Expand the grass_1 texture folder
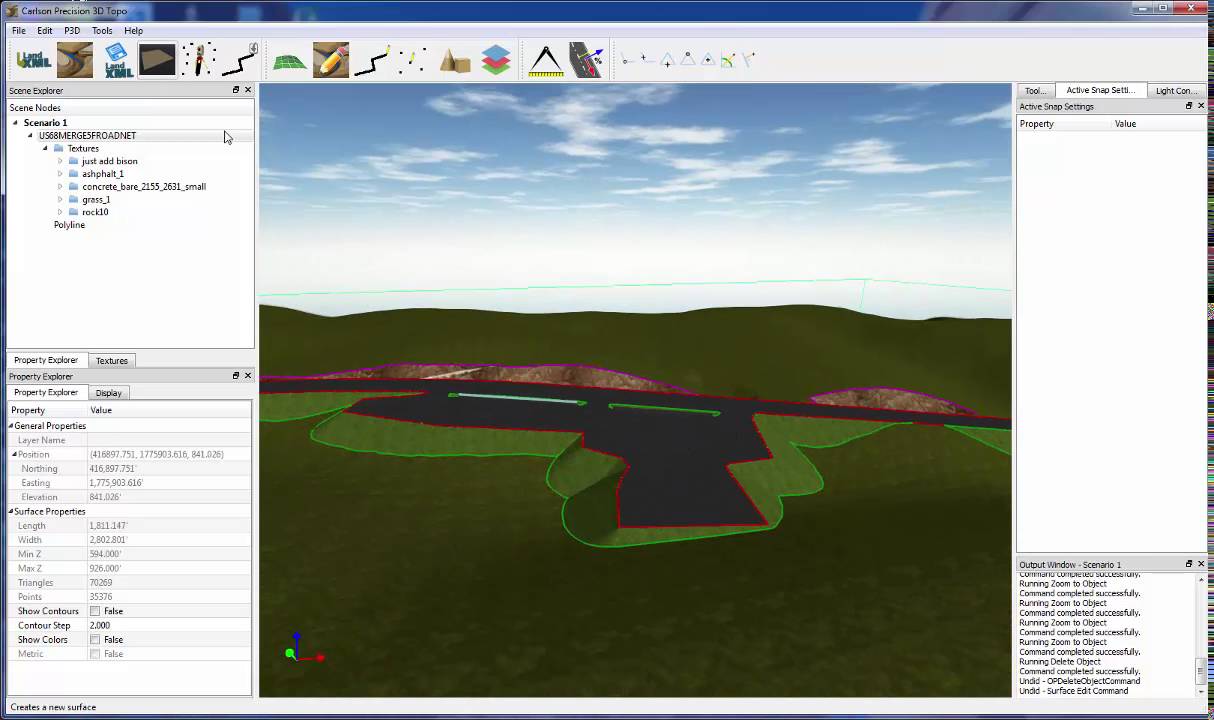The image size is (1214, 720). (60, 199)
